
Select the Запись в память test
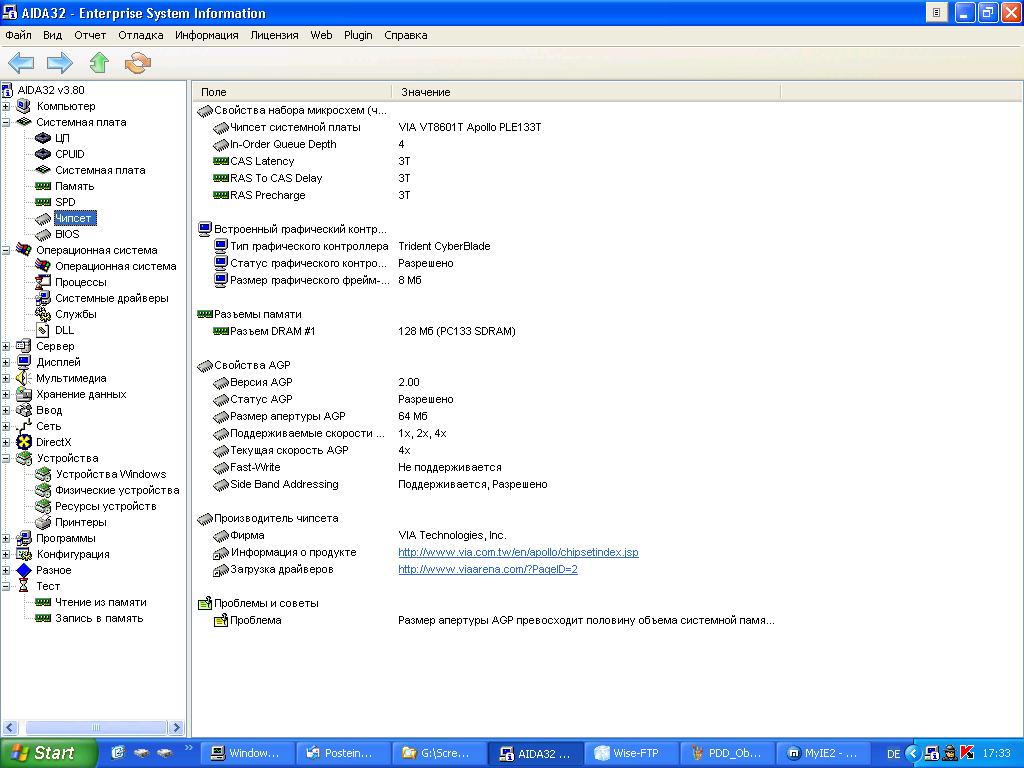pyautogui.click(x=99, y=618)
